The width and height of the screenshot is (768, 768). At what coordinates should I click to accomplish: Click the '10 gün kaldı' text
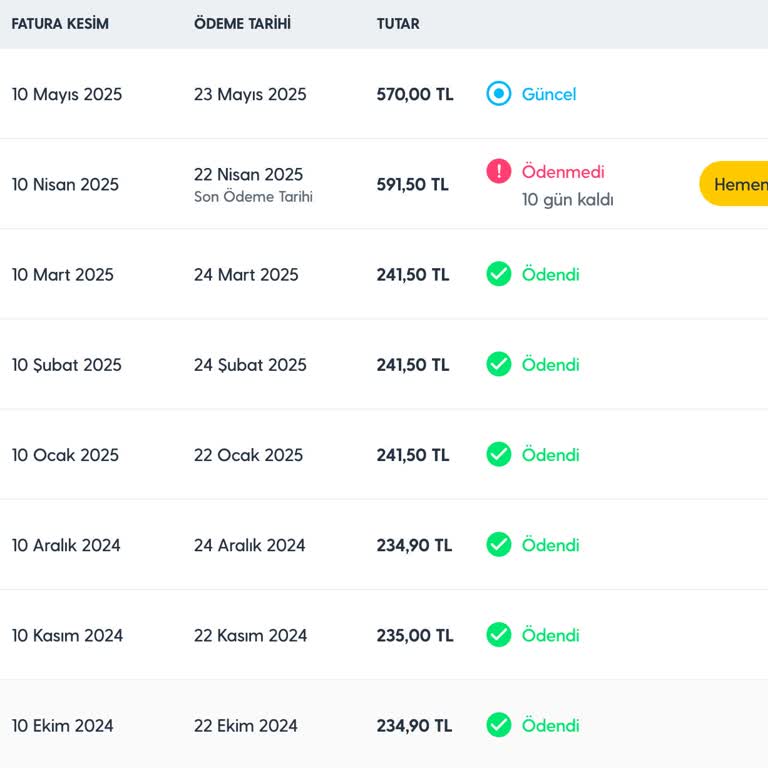(568, 199)
